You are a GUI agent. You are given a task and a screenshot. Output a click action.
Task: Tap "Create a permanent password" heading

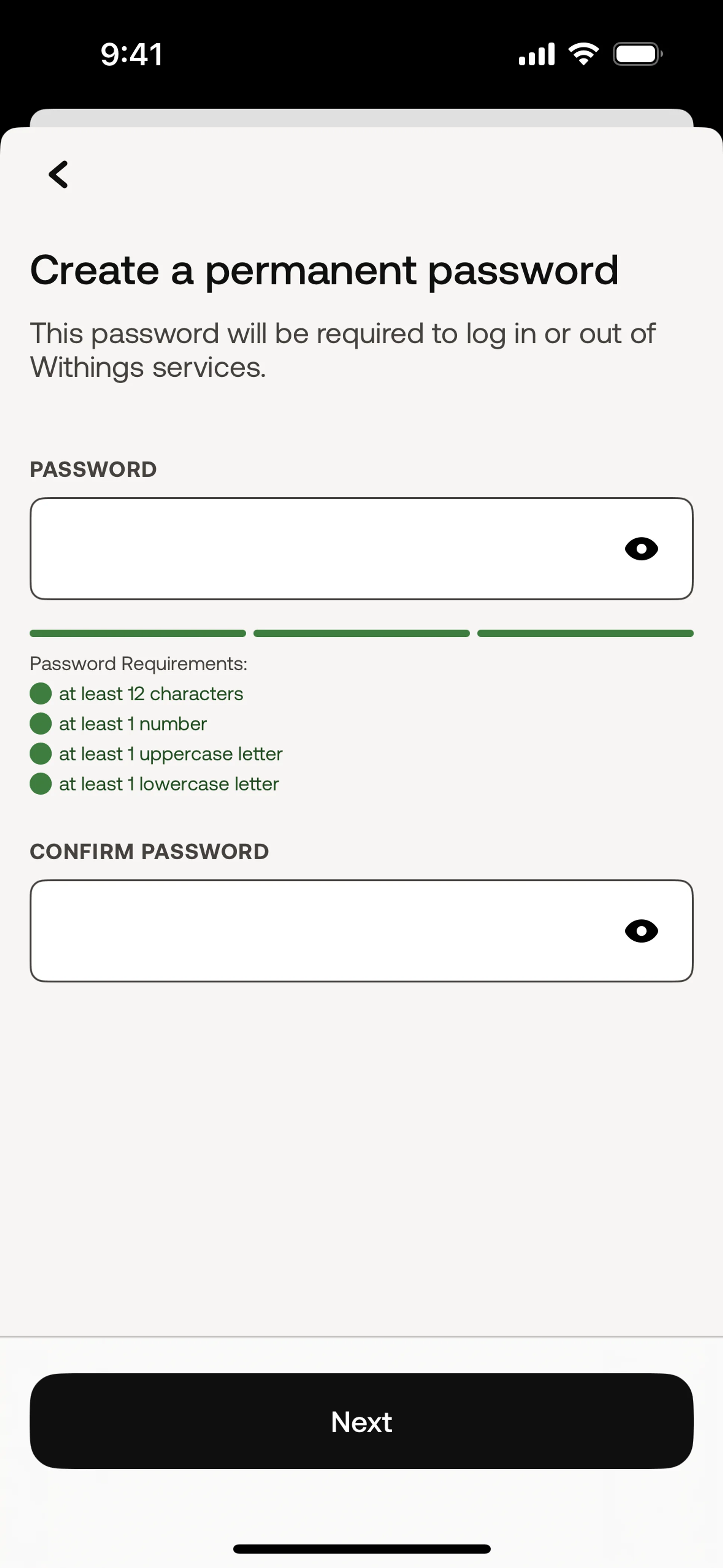(324, 271)
